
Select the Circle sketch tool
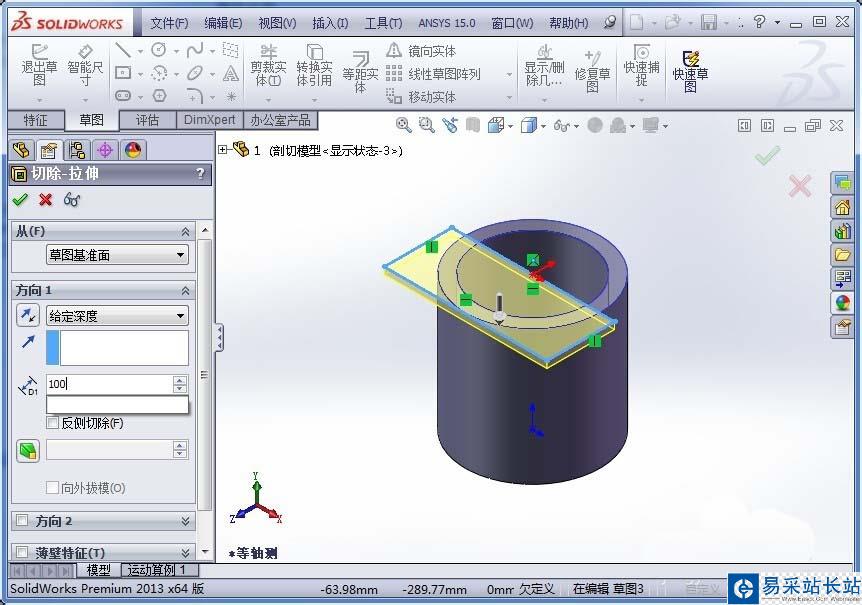(x=159, y=50)
